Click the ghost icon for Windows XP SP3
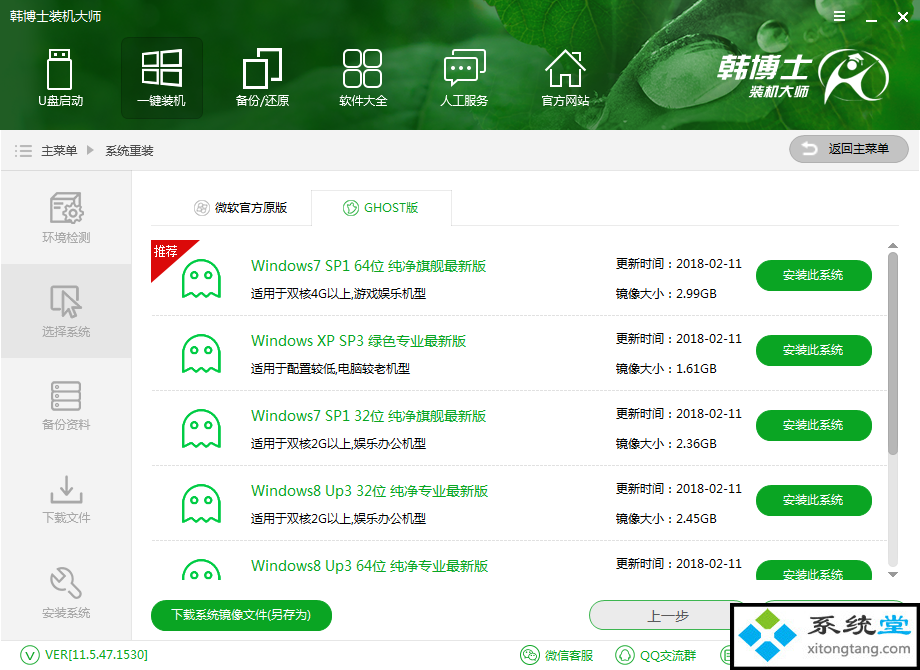The image size is (920, 670). 201,354
